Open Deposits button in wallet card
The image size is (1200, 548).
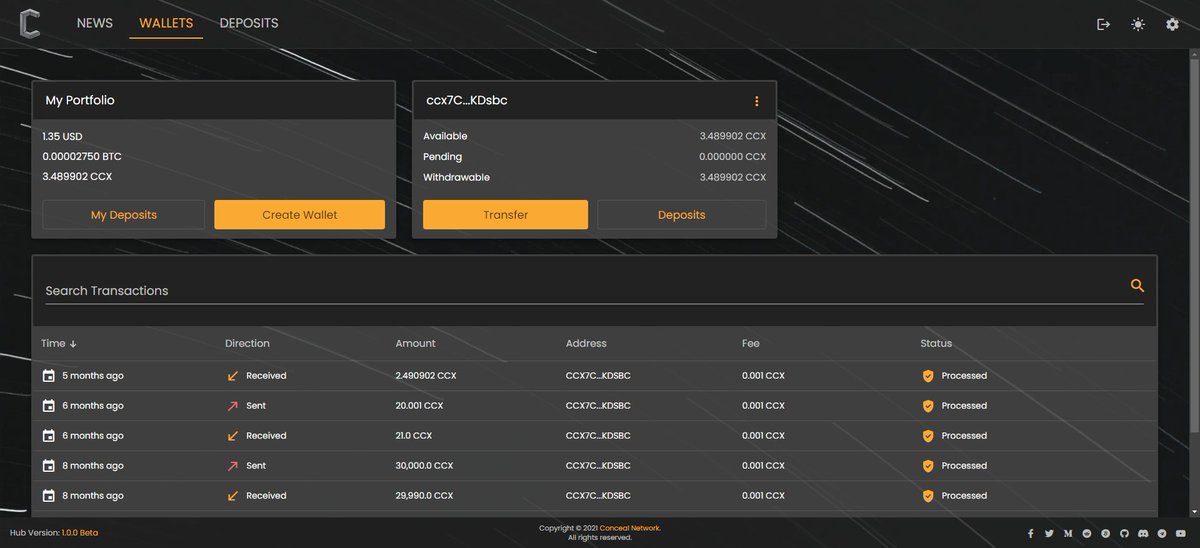tap(682, 215)
